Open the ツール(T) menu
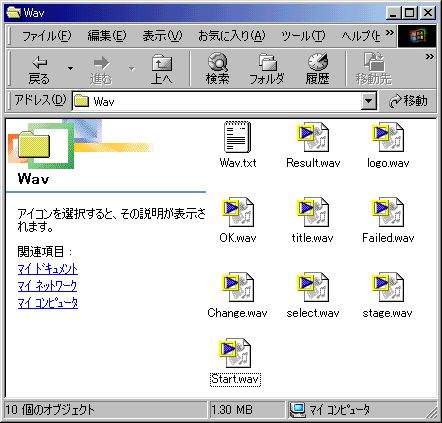Image resolution: width=442 pixels, height=423 pixels. click(303, 36)
